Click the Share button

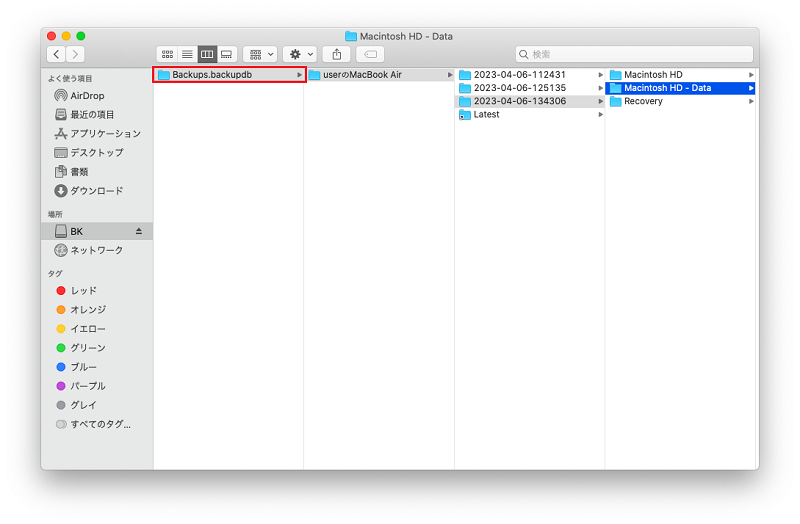tap(337, 54)
